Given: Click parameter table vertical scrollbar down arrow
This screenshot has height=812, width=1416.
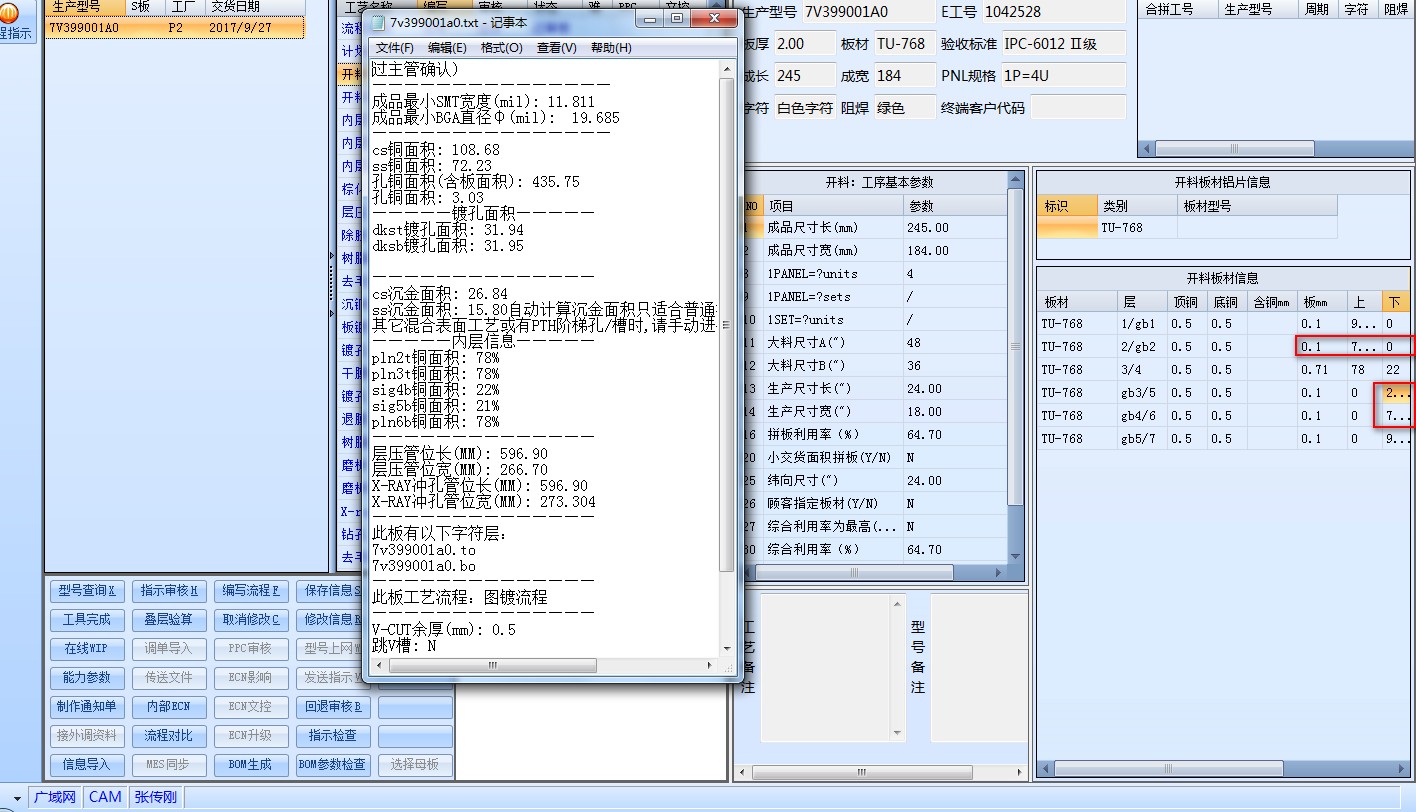Looking at the screenshot, I should point(1016,557).
